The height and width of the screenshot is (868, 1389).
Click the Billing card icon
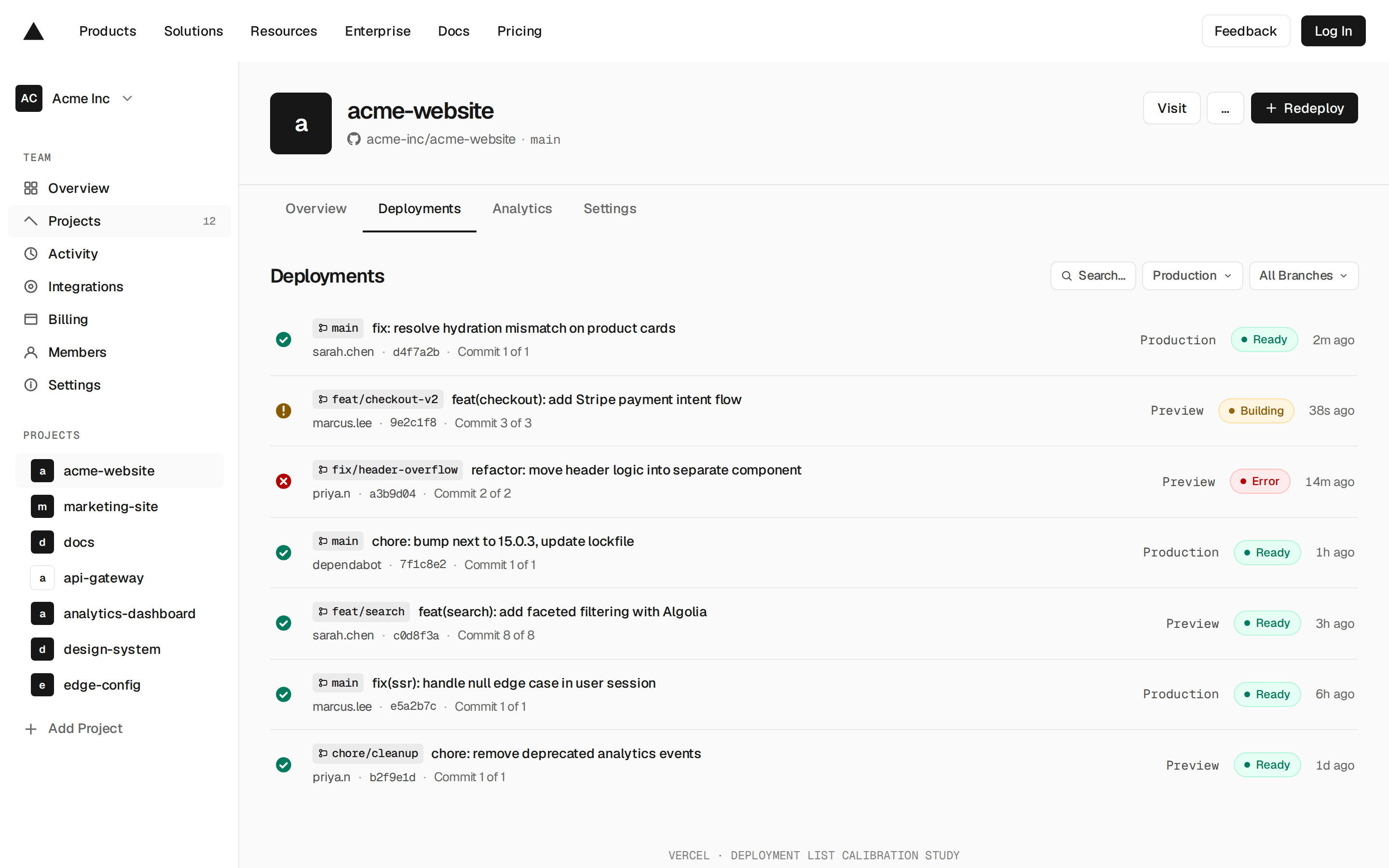pos(31,319)
